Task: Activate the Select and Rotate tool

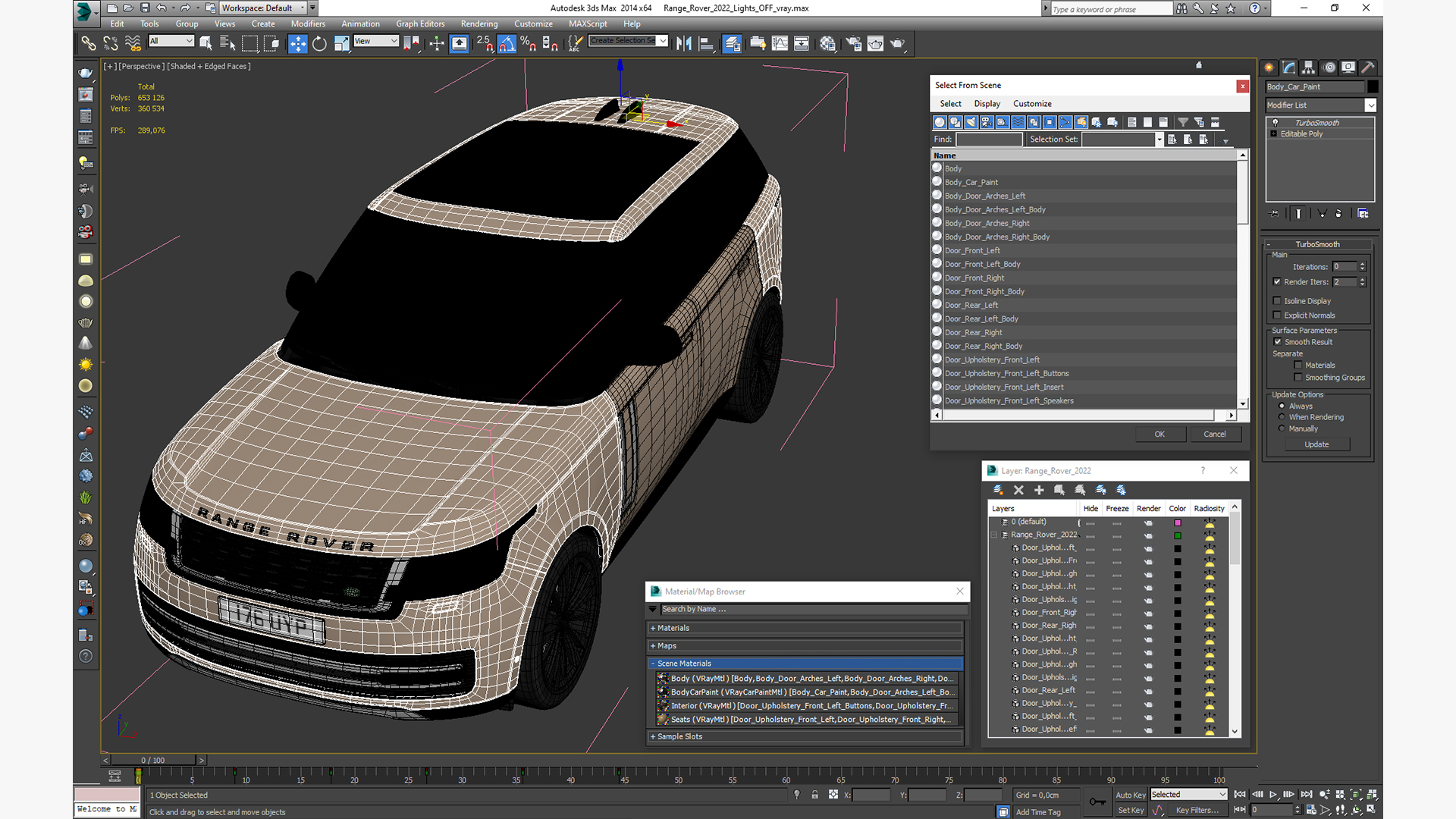Action: point(319,44)
